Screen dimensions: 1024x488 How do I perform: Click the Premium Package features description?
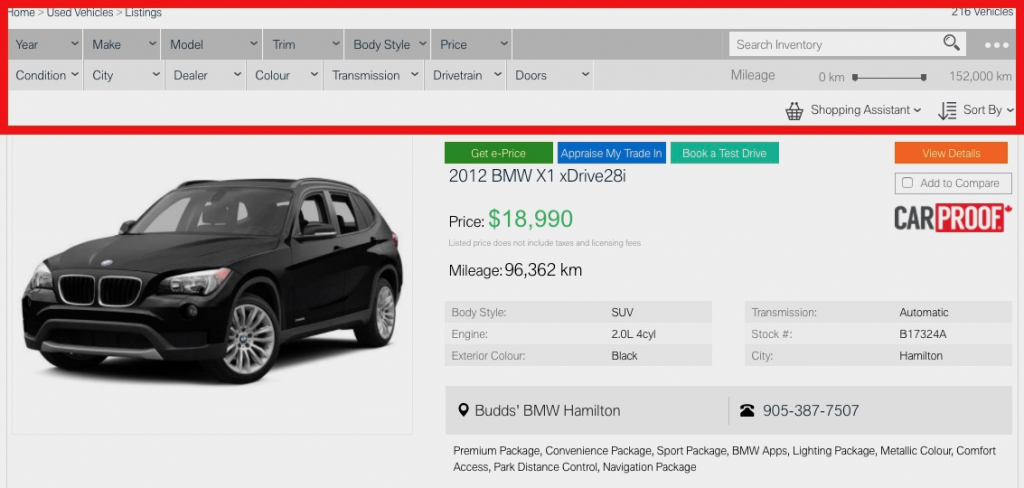[724, 459]
